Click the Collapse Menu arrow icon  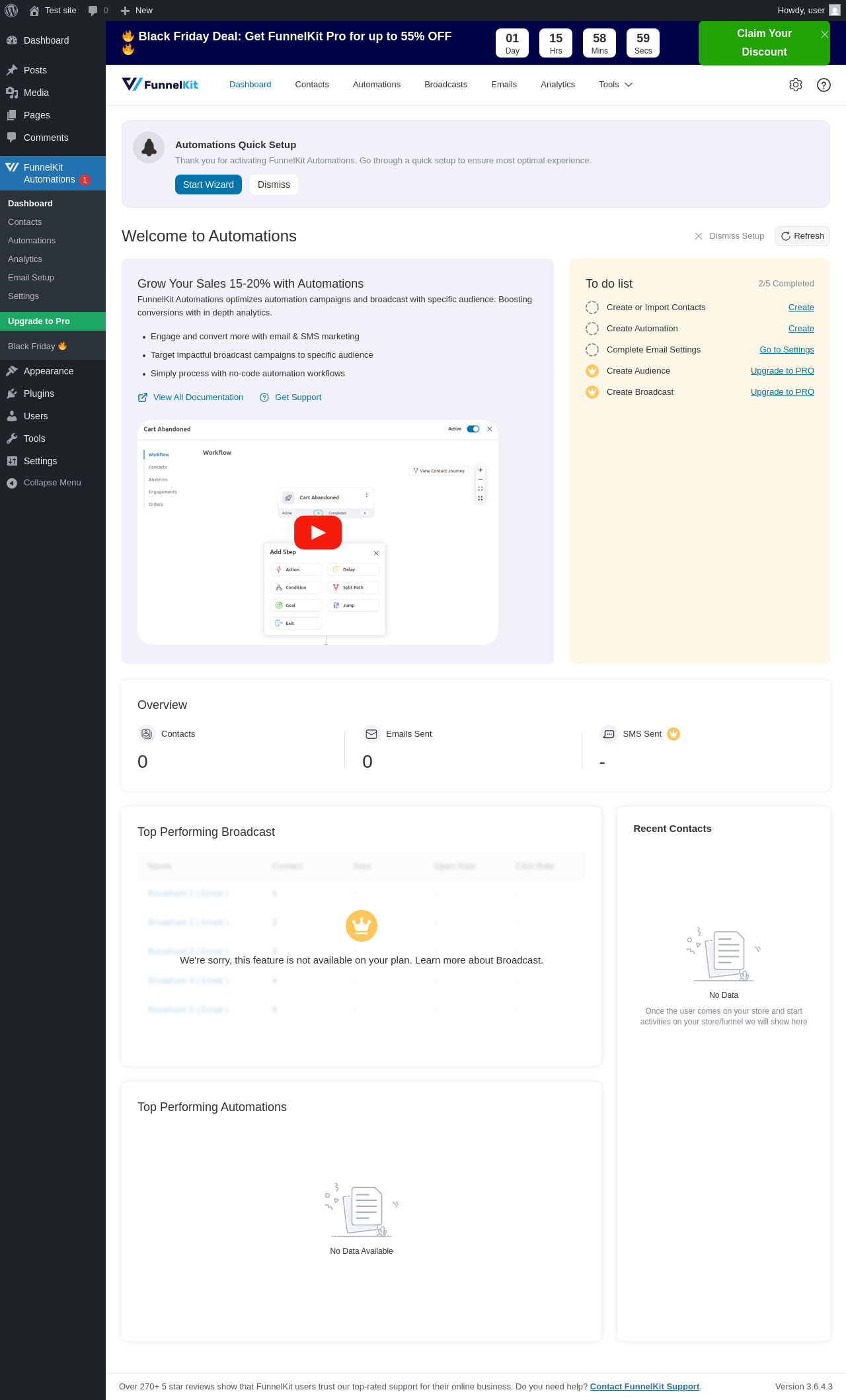tap(12, 483)
